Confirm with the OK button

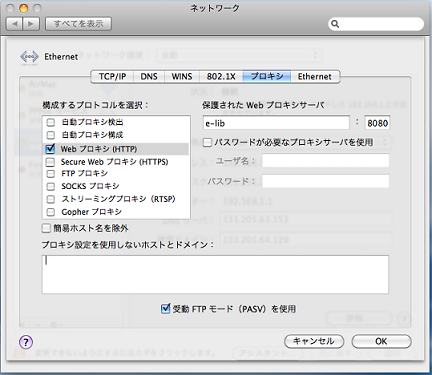tap(381, 341)
